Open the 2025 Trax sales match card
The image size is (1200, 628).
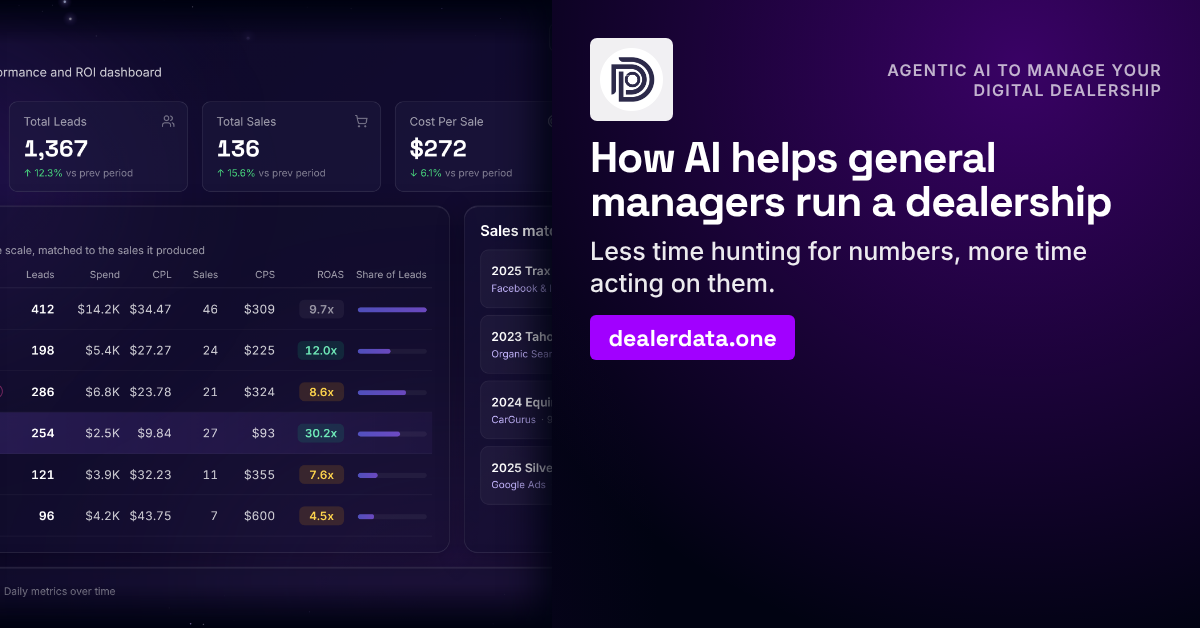point(516,279)
